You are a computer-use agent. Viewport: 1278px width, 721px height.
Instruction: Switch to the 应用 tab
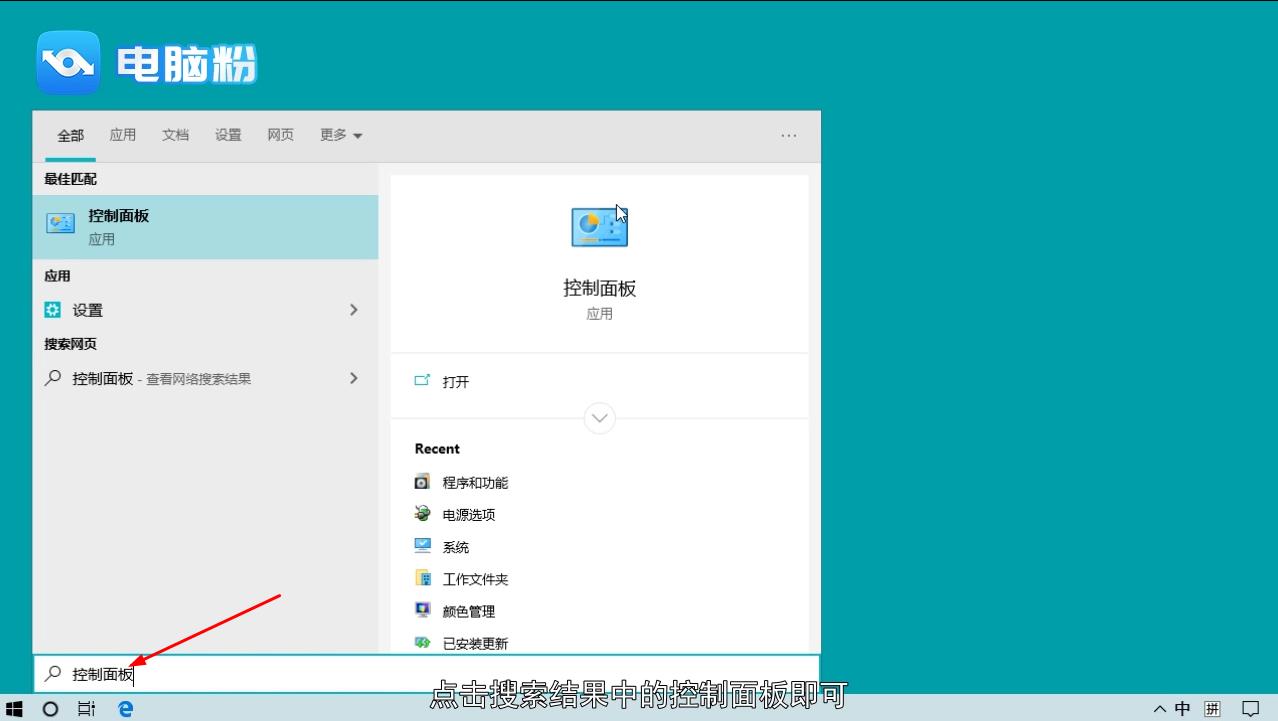pyautogui.click(x=123, y=134)
